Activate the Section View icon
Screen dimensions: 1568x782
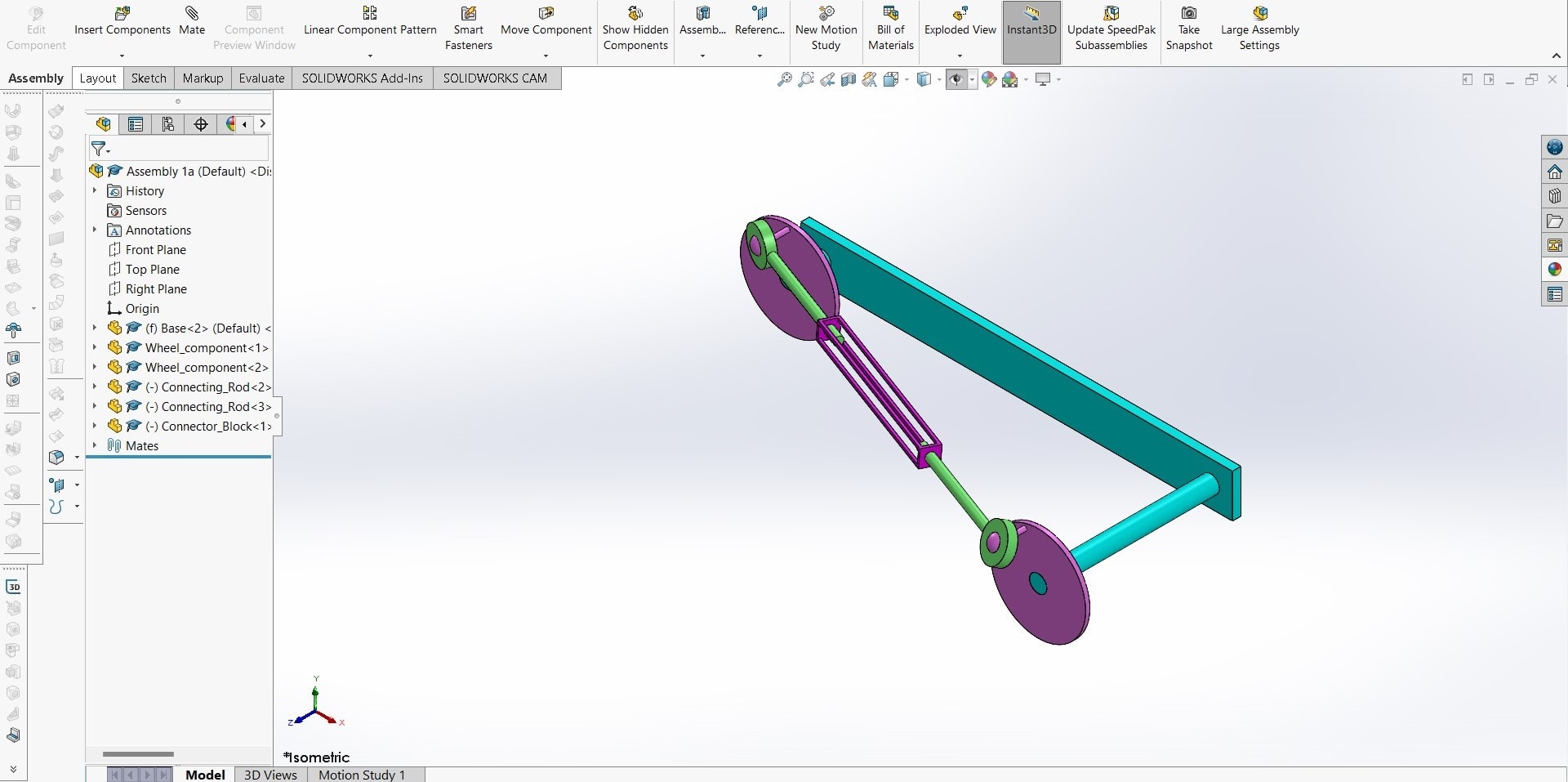pos(849,79)
